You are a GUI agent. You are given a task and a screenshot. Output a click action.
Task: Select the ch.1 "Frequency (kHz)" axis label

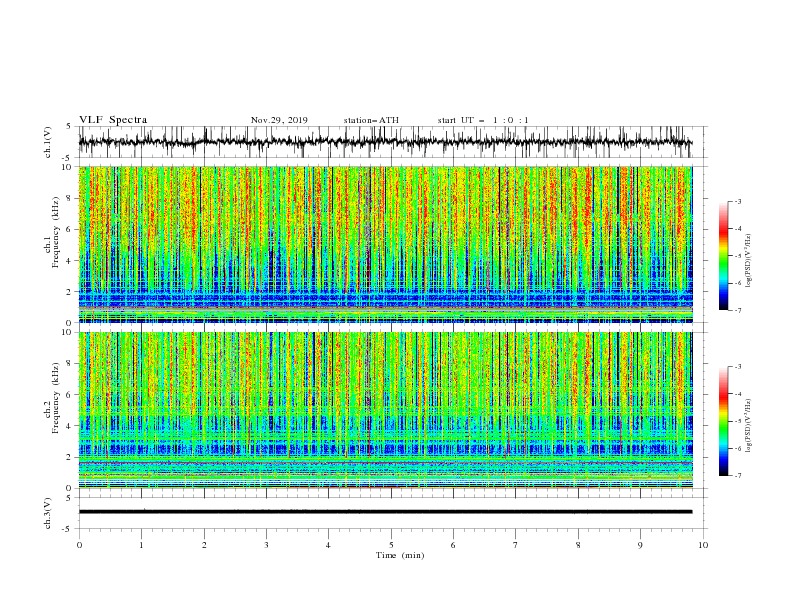(x=55, y=233)
